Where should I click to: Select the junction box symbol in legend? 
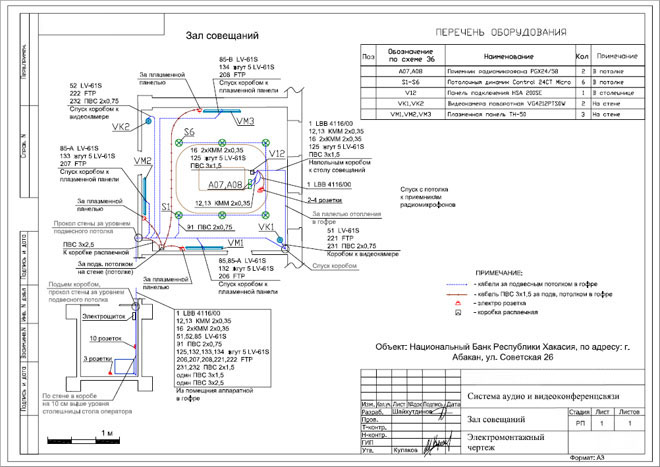pyautogui.click(x=457, y=311)
